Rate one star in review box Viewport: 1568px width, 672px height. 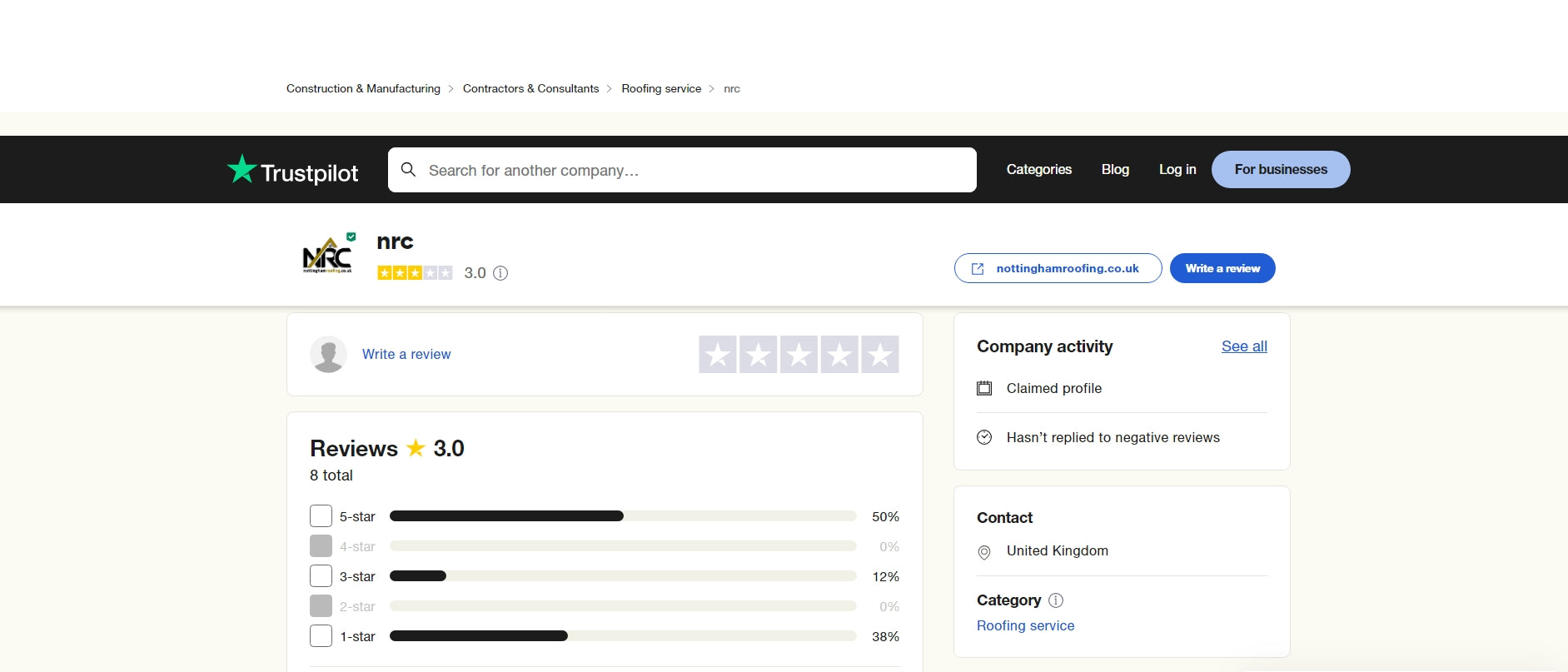point(718,354)
